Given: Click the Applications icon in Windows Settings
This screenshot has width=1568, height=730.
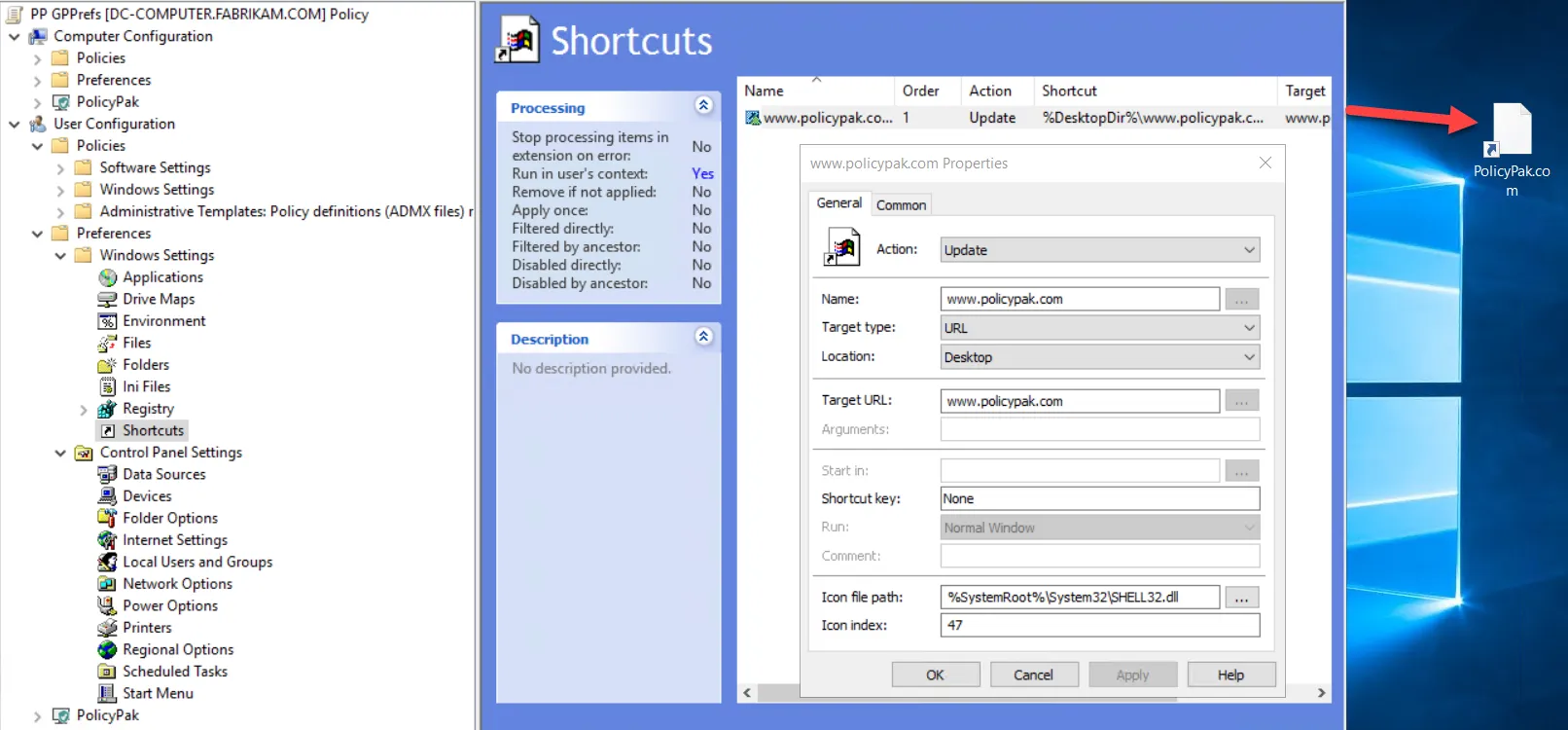Looking at the screenshot, I should click(107, 277).
